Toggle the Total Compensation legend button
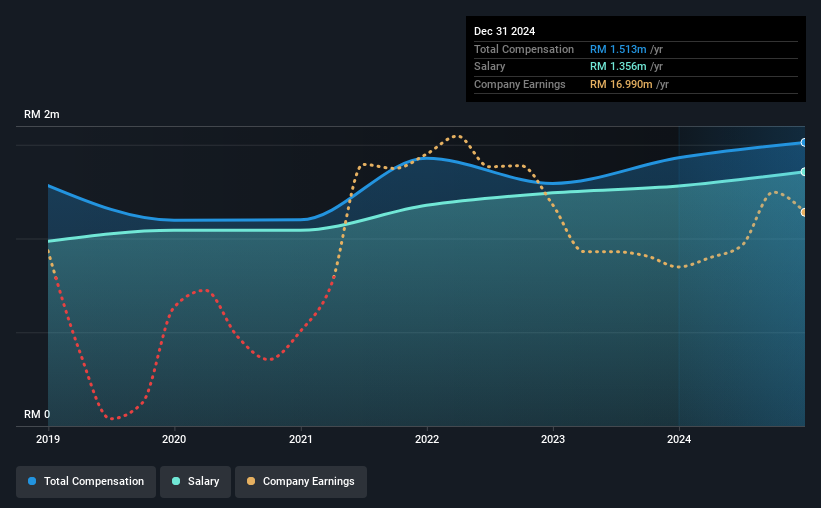Viewport: 821px width, 508px height. point(86,482)
